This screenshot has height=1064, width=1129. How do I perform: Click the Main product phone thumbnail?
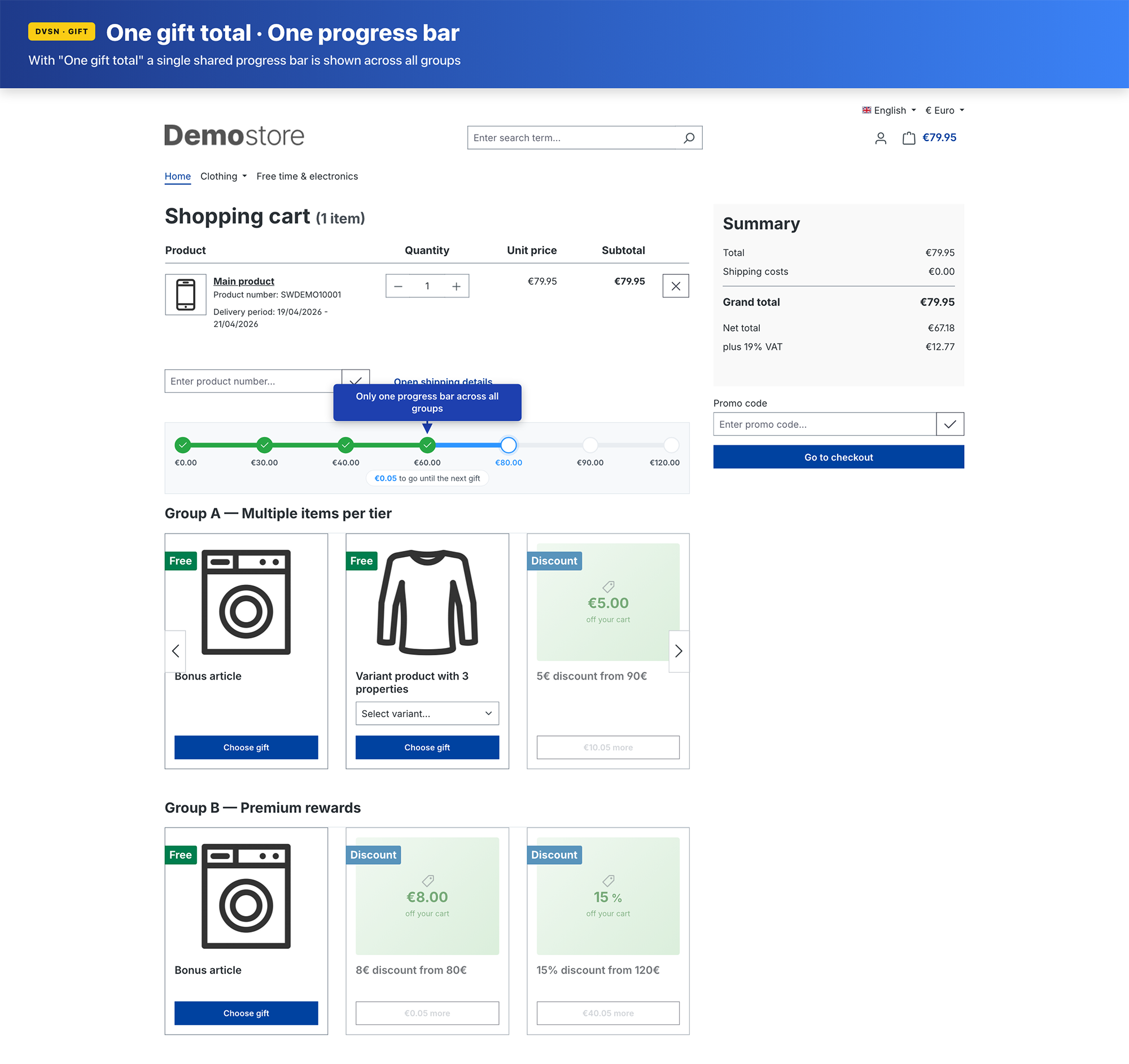185,295
